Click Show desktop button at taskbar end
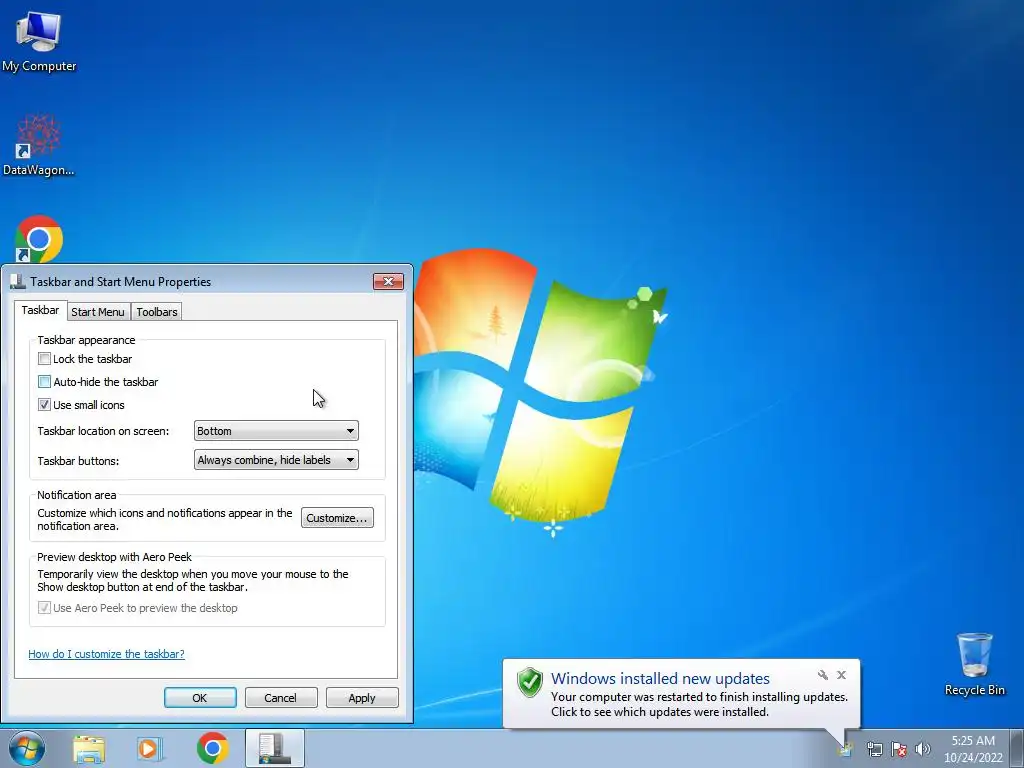The image size is (1024, 768). (1016, 749)
